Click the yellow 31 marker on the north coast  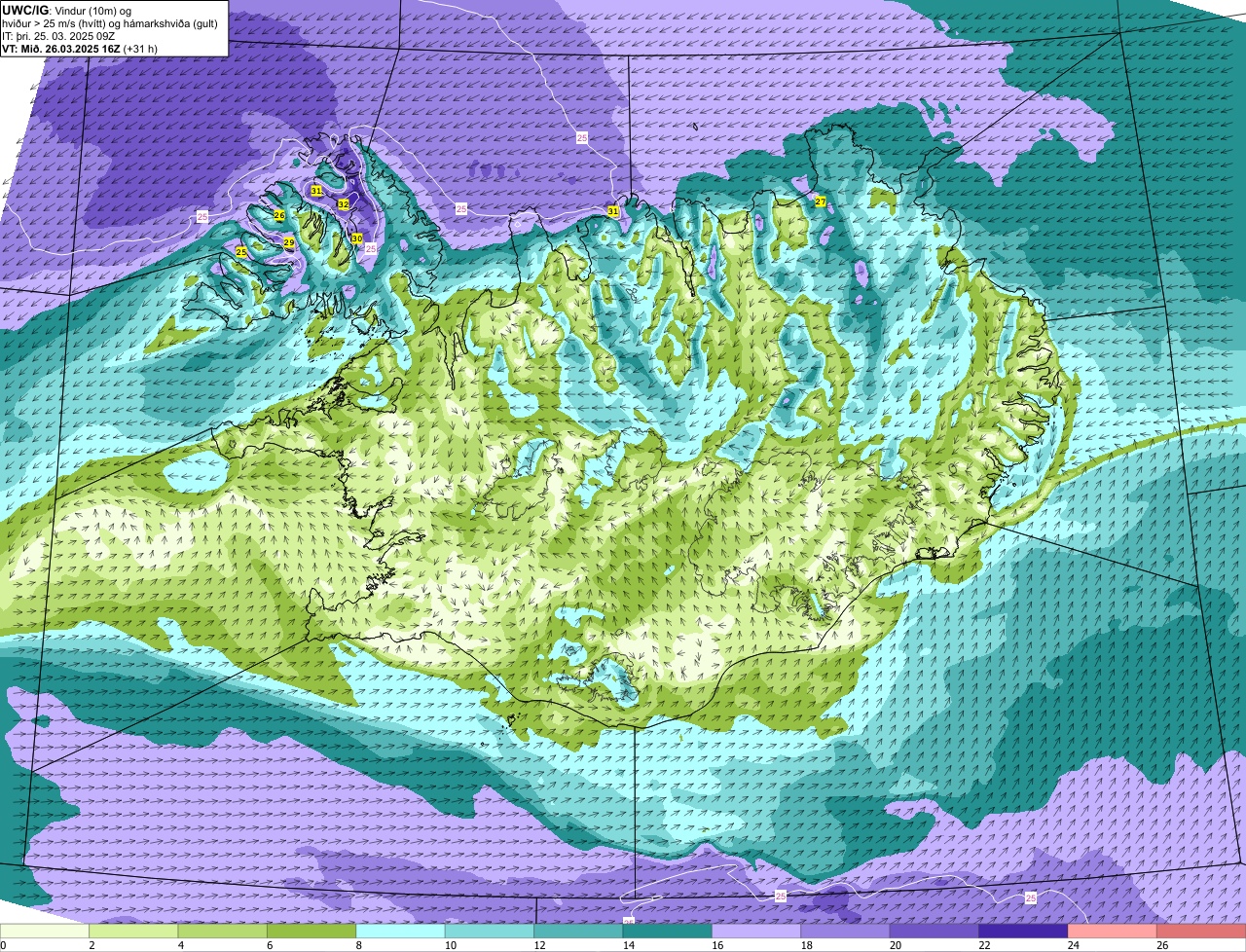613,211
